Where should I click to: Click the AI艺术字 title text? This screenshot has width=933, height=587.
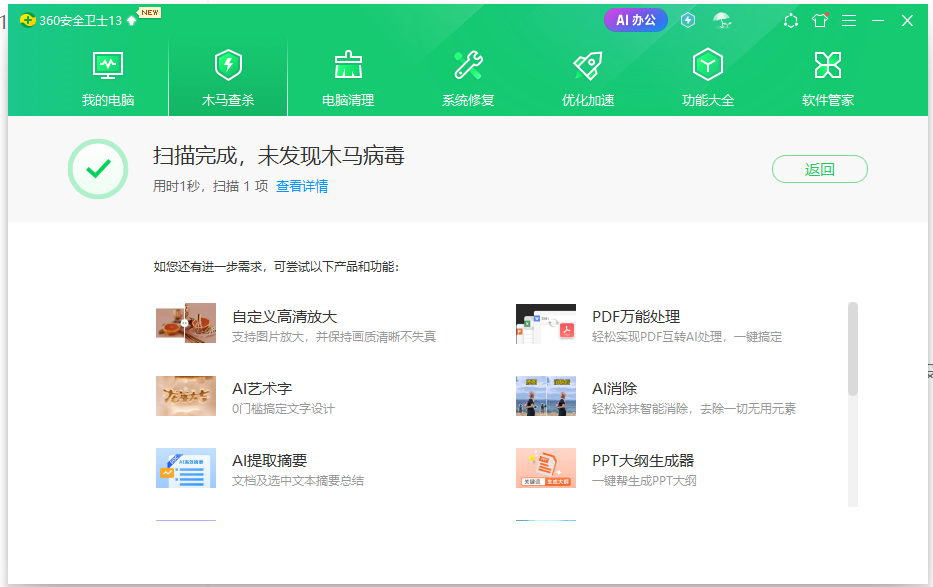(262, 388)
